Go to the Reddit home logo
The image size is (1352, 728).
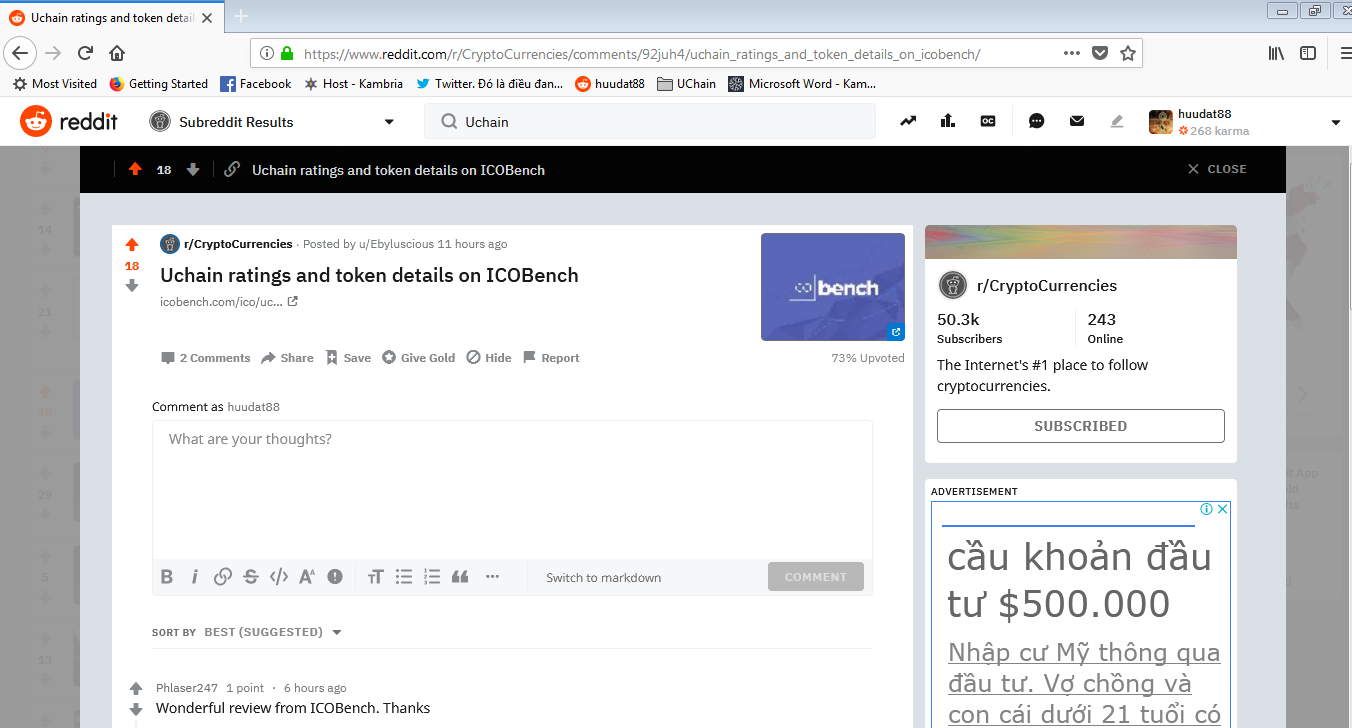(69, 122)
